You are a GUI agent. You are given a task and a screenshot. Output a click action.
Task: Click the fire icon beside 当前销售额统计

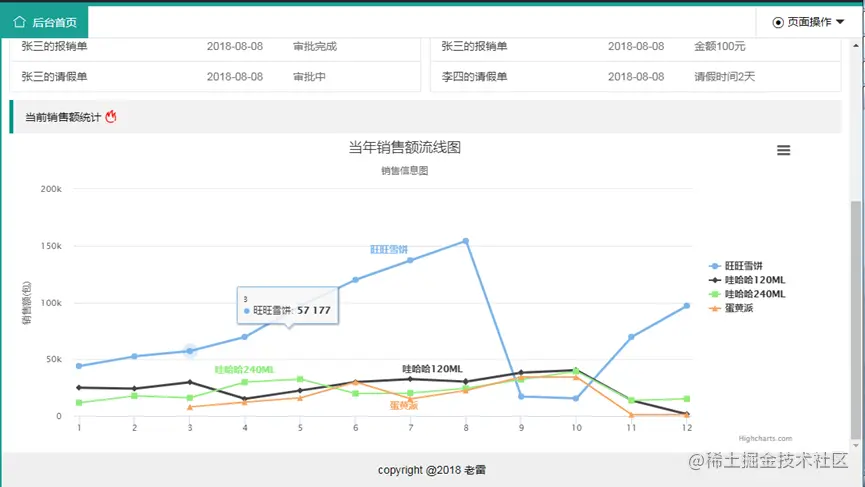click(x=111, y=116)
